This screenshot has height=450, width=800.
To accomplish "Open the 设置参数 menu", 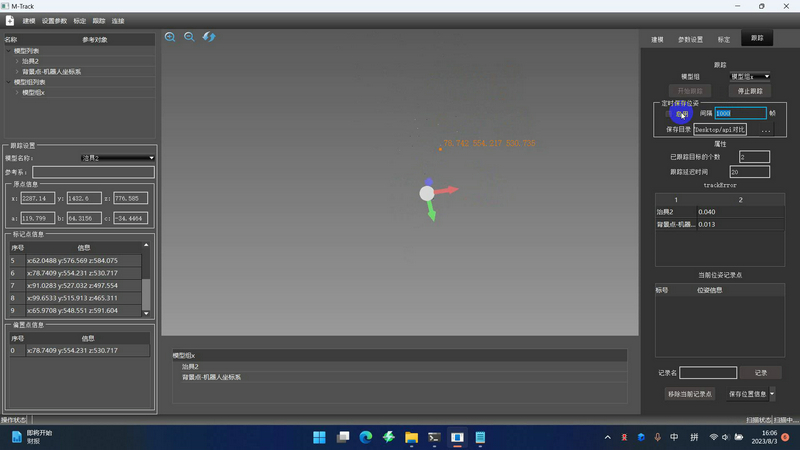I will click(x=55, y=20).
